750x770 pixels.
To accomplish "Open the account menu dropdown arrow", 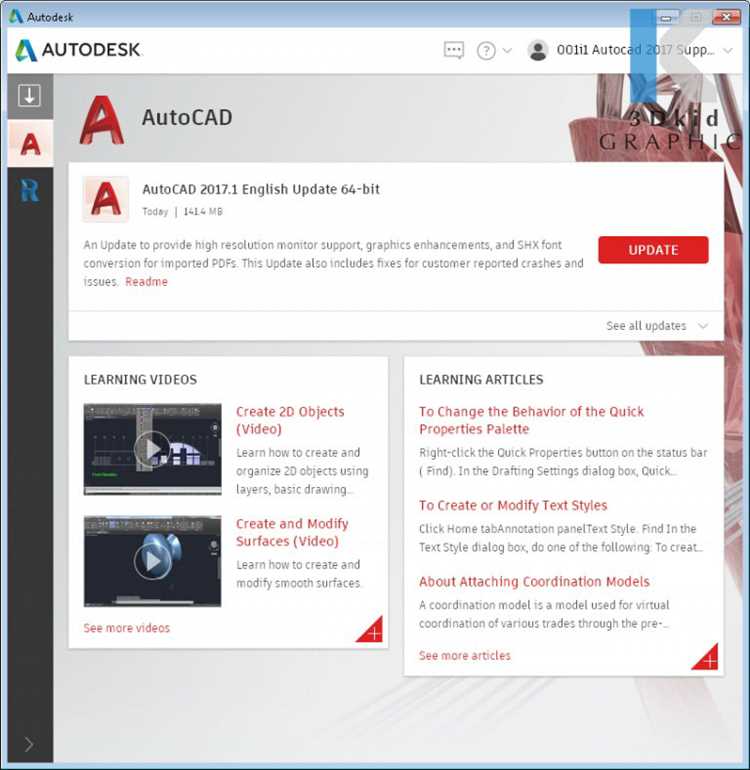I will point(728,51).
